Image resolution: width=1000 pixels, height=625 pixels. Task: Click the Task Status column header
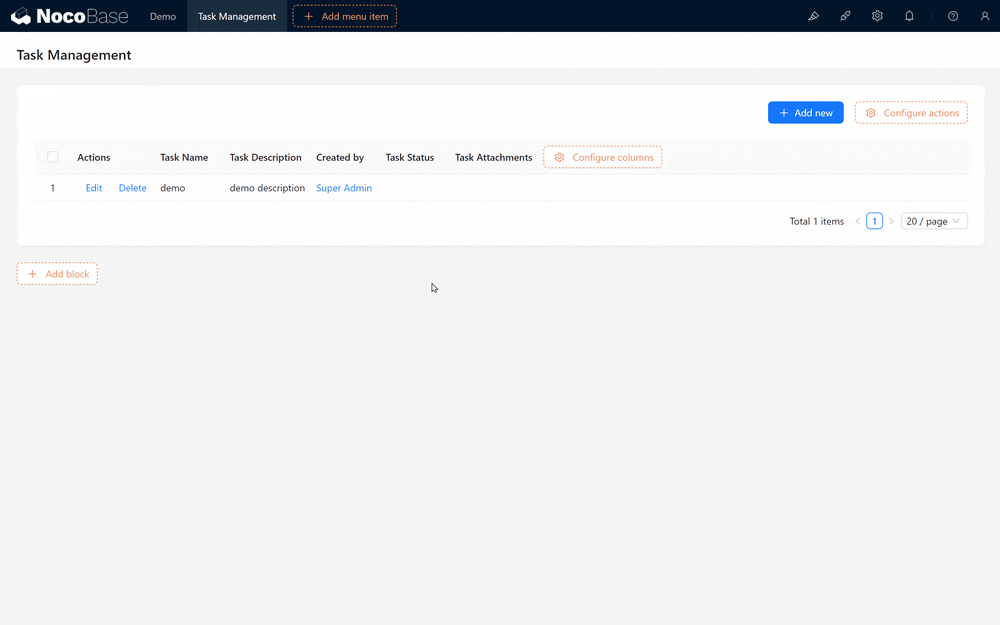coord(409,158)
